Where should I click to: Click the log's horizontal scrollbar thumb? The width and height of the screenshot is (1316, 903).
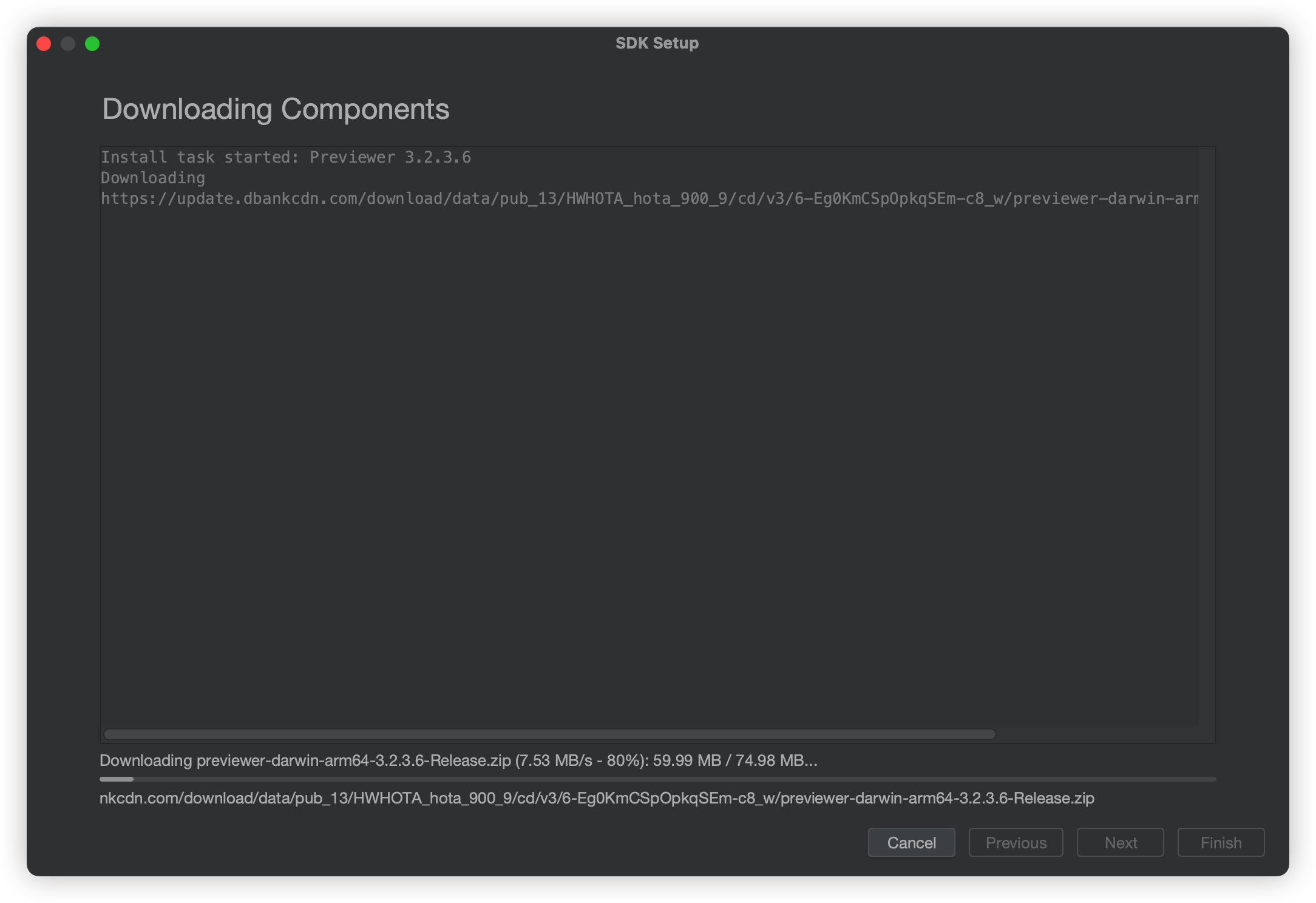549,734
